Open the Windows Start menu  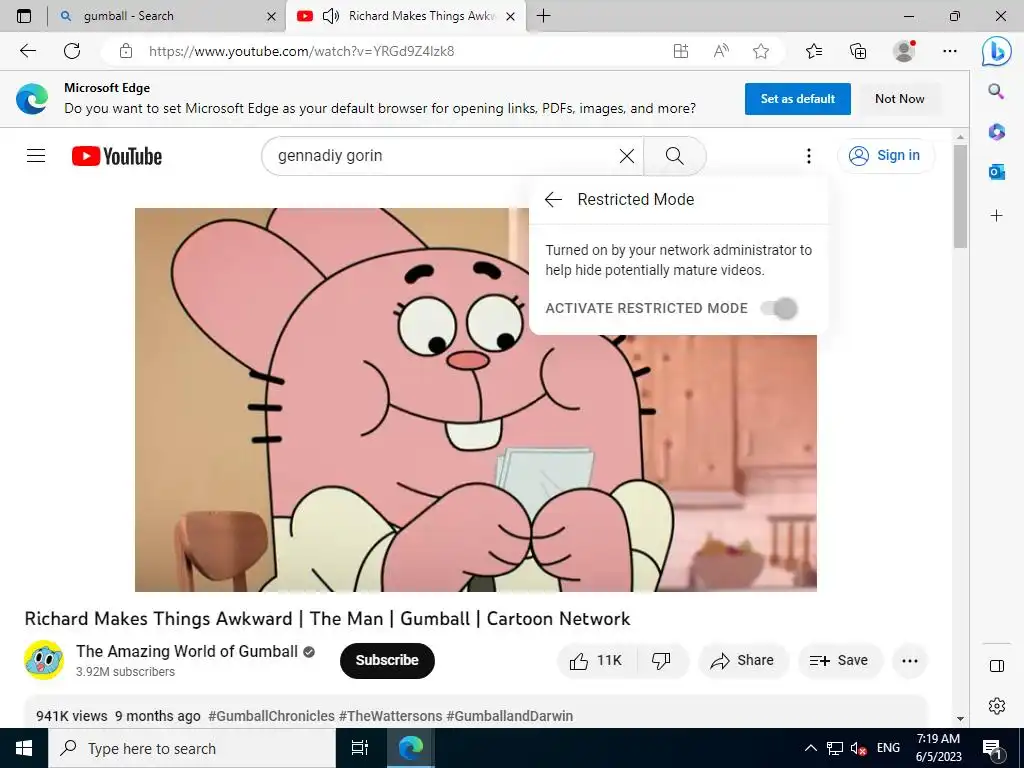click(x=24, y=748)
